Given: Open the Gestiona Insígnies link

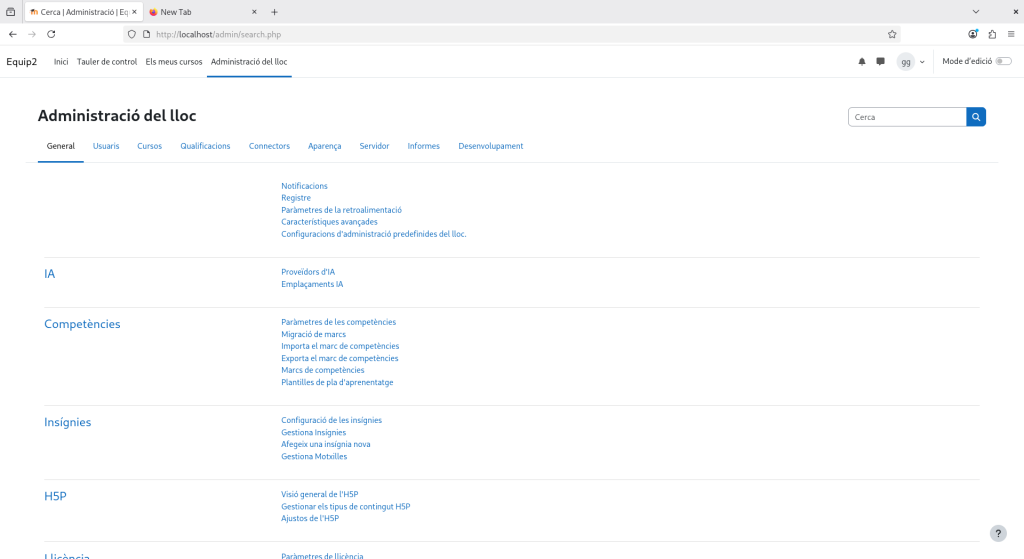Looking at the screenshot, I should pos(313,432).
